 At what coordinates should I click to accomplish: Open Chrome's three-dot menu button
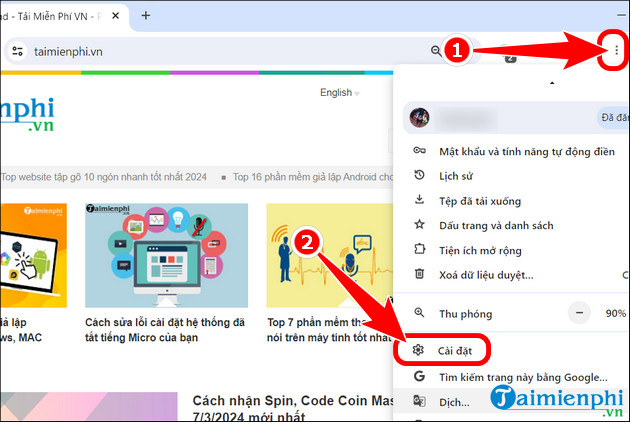click(x=616, y=50)
